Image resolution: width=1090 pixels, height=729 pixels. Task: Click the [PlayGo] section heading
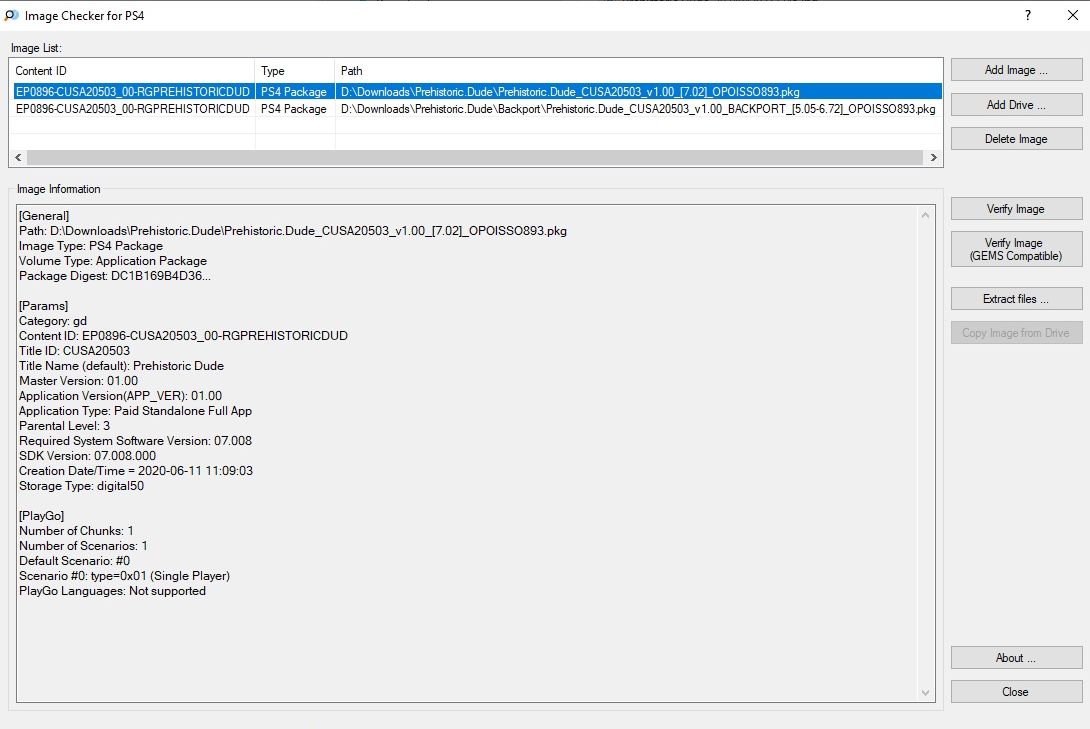(42, 516)
